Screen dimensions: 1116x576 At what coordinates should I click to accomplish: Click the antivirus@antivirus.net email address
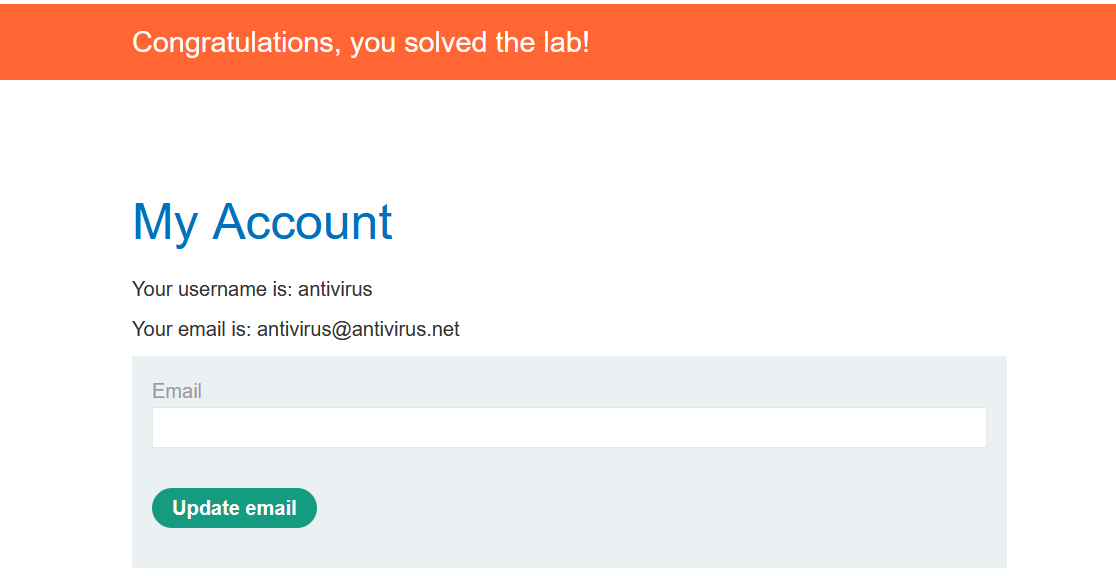[358, 330]
